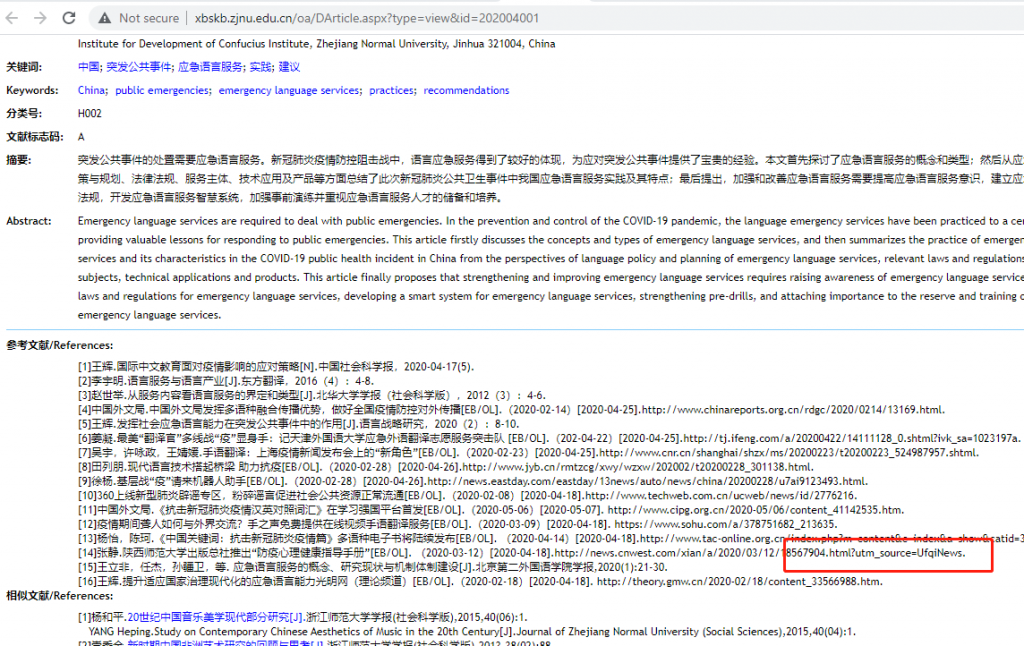The image size is (1024, 646).
Task: Select the 实践 keyword link
Action: coord(260,67)
